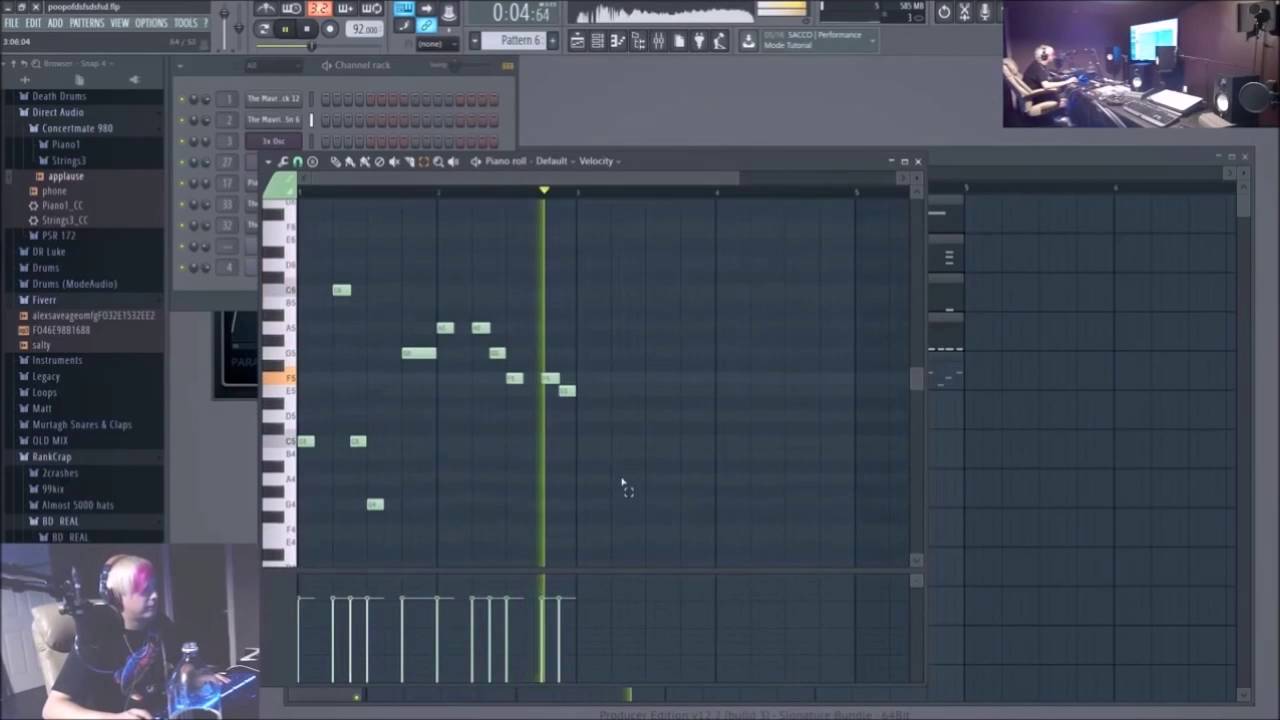Mute the 3x Osc channel LED
The height and width of the screenshot is (720, 1280).
(x=181, y=141)
